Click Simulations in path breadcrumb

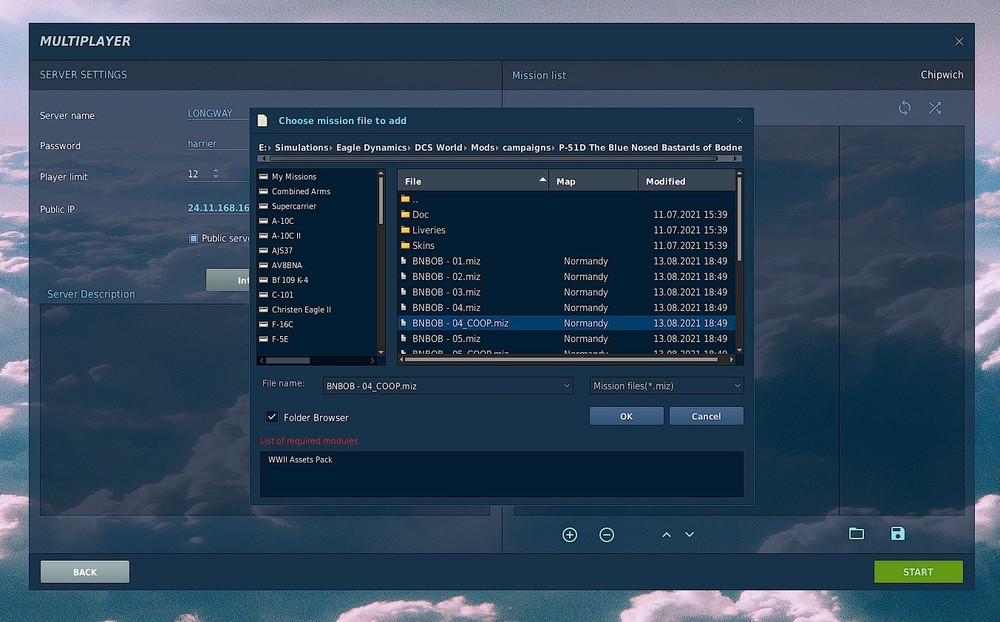[x=301, y=147]
